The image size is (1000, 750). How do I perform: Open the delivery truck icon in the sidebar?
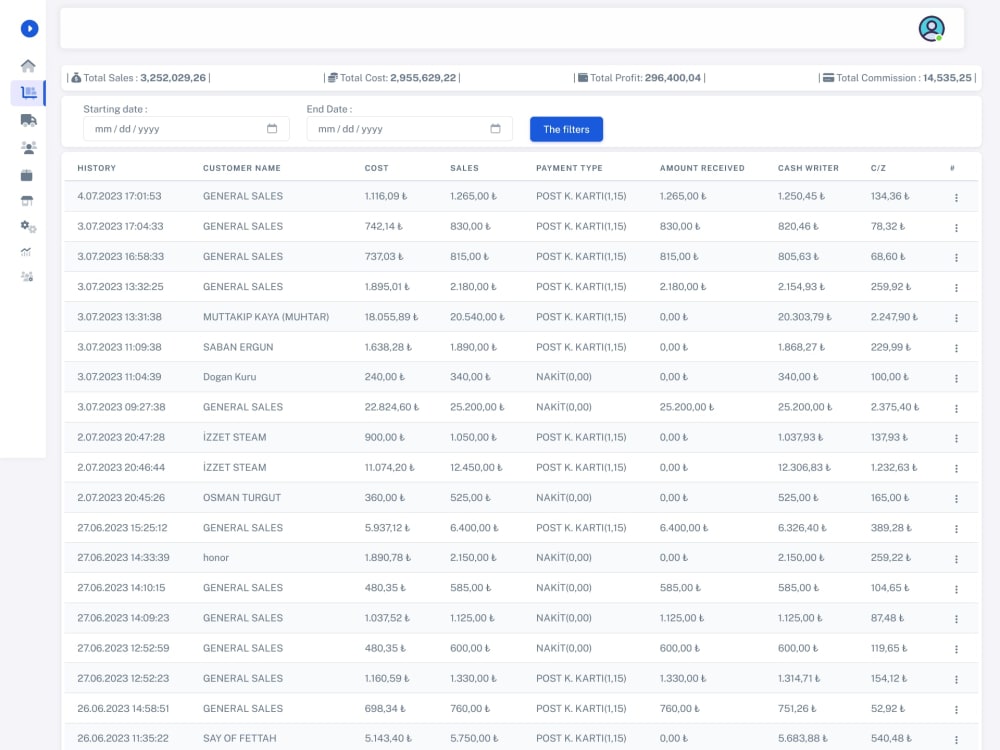point(28,120)
